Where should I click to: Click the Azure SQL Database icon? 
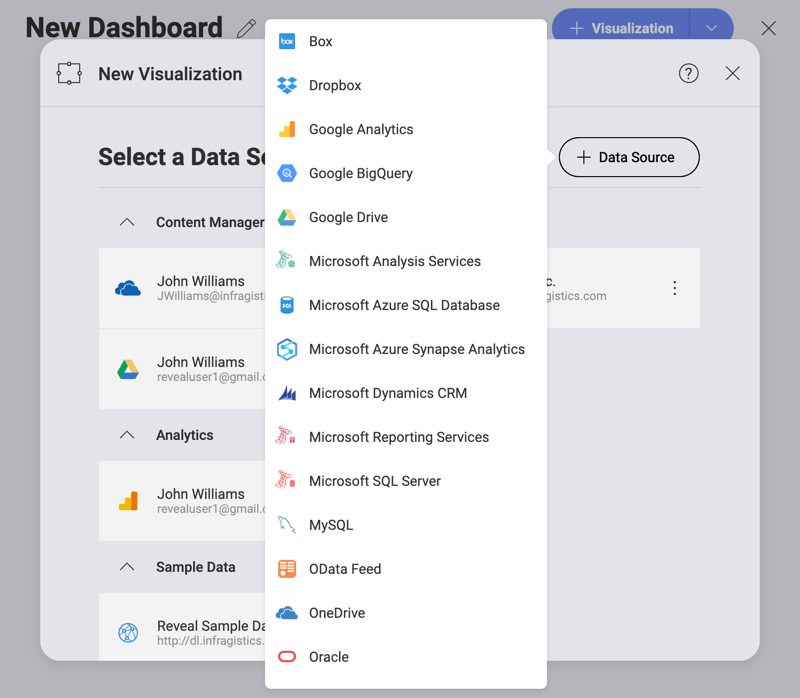coord(287,305)
